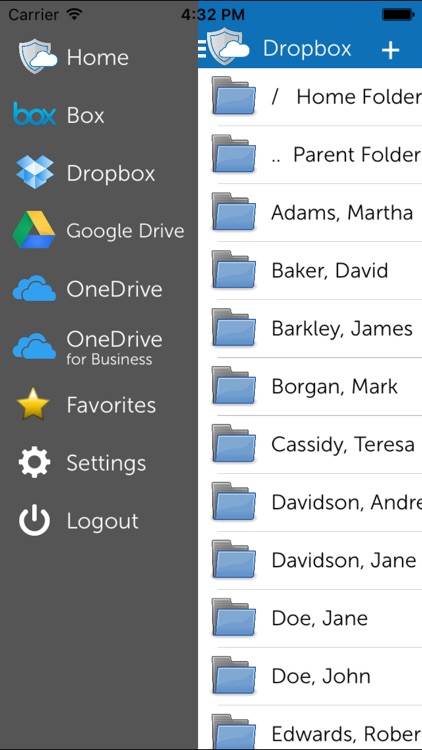The image size is (422, 750).
Task: Tap folder icon beside Adams, Martha
Action: [x=234, y=212]
